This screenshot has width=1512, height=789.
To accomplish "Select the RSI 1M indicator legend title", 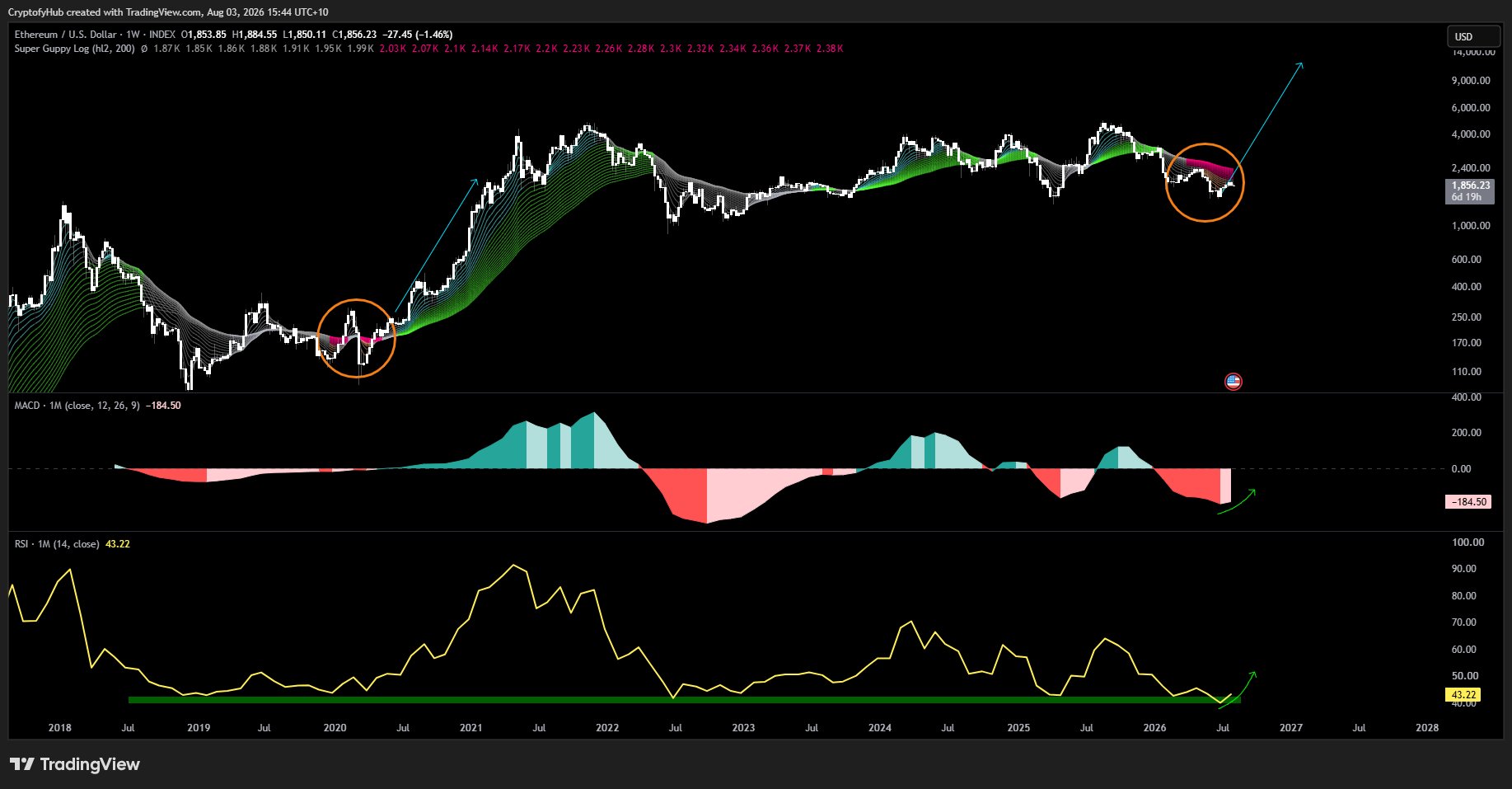I will [57, 544].
